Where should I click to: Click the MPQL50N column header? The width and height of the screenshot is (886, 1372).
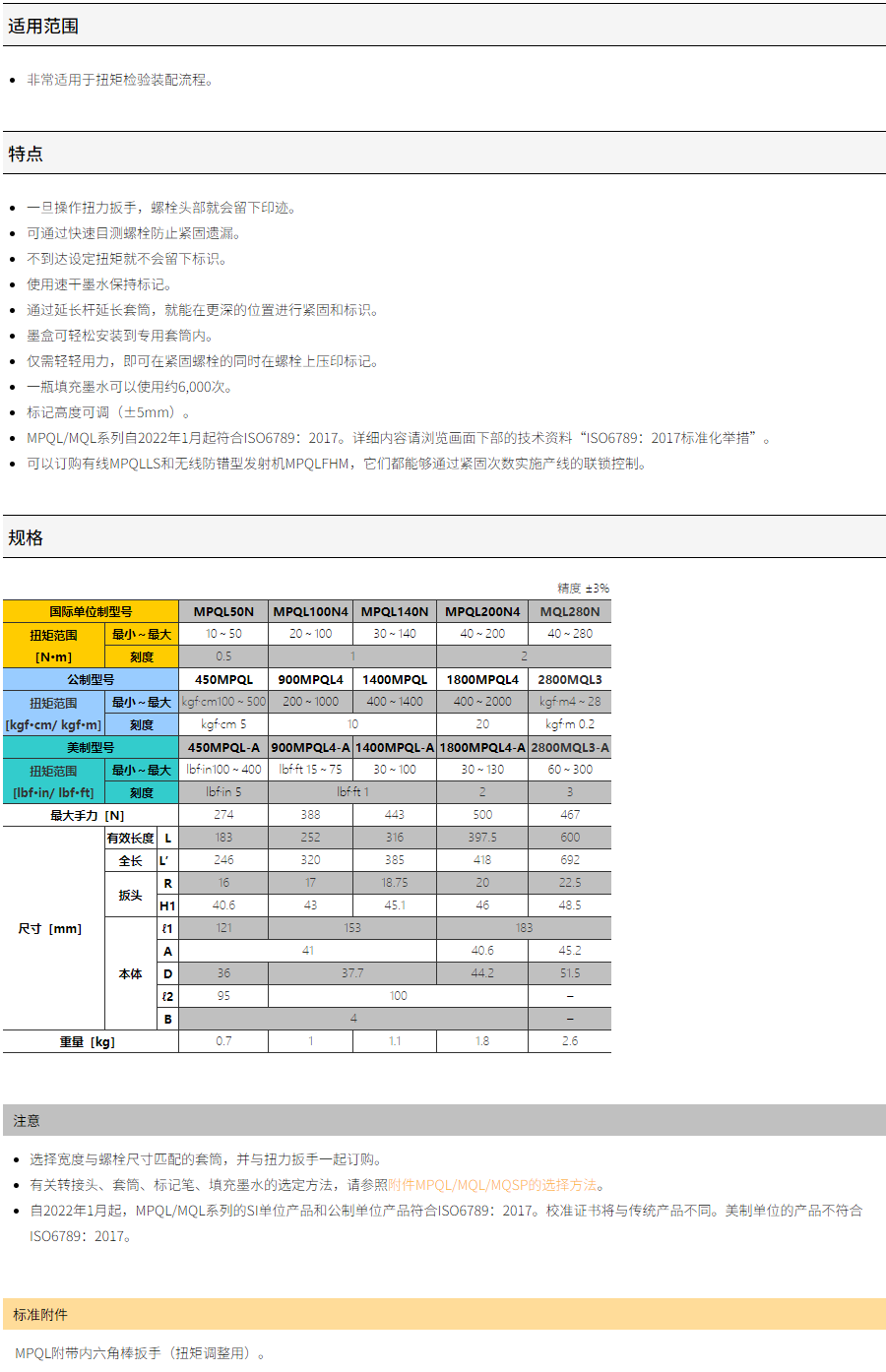[x=223, y=611]
